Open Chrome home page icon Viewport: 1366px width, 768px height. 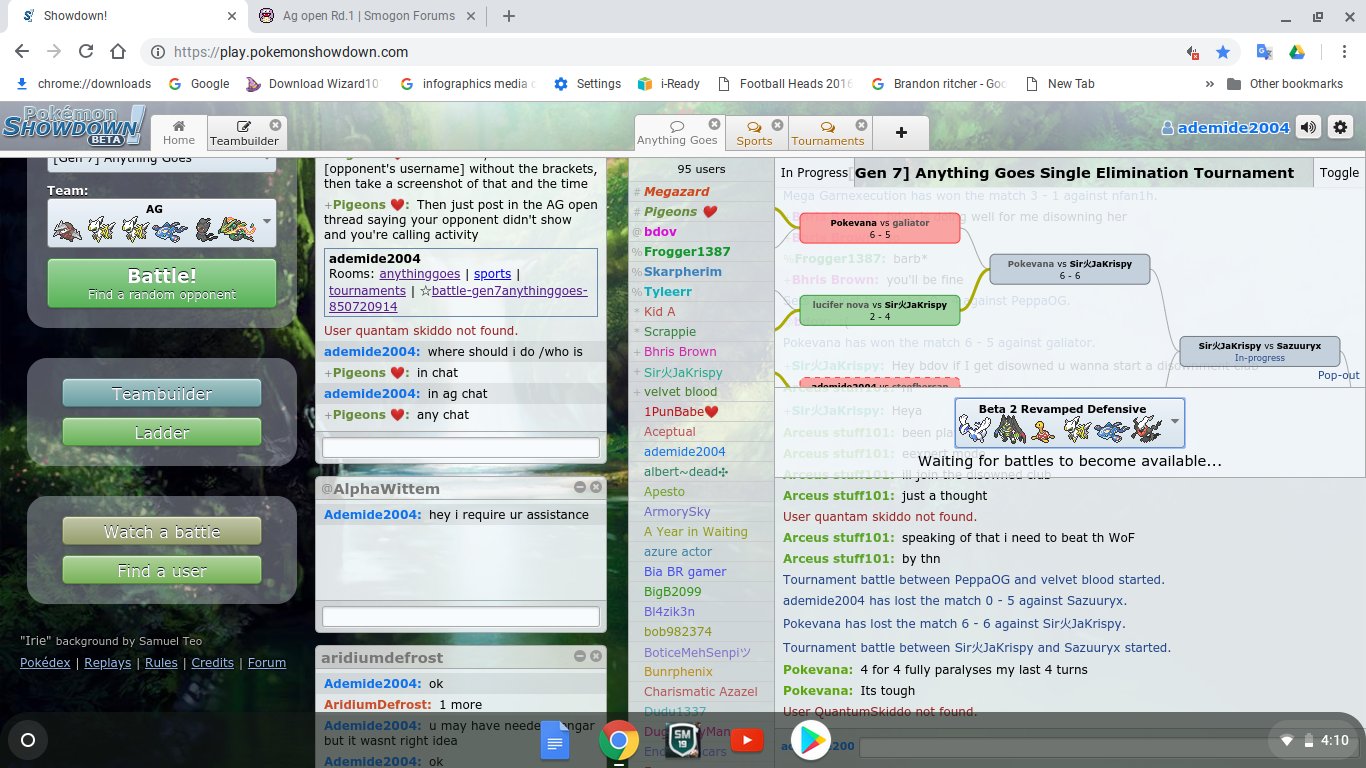118,52
